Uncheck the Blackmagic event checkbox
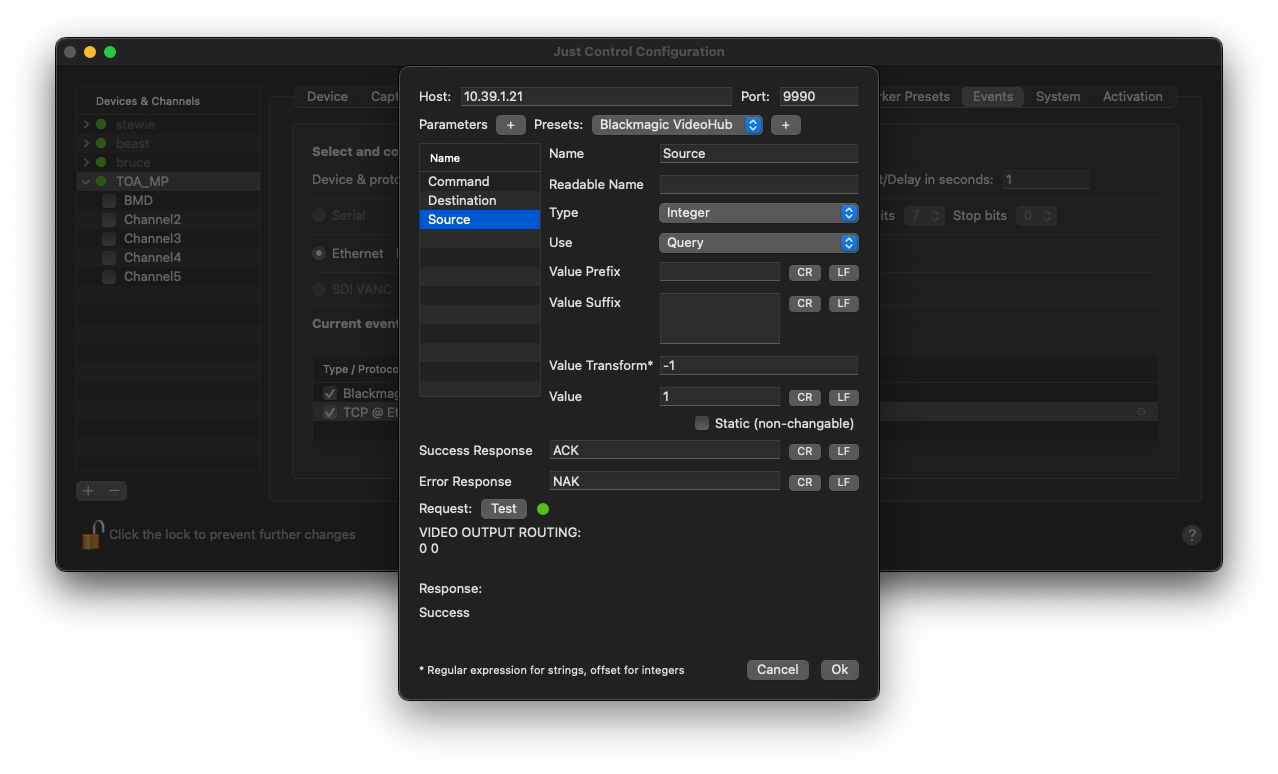Screen dimensions: 1278x774 330,394
